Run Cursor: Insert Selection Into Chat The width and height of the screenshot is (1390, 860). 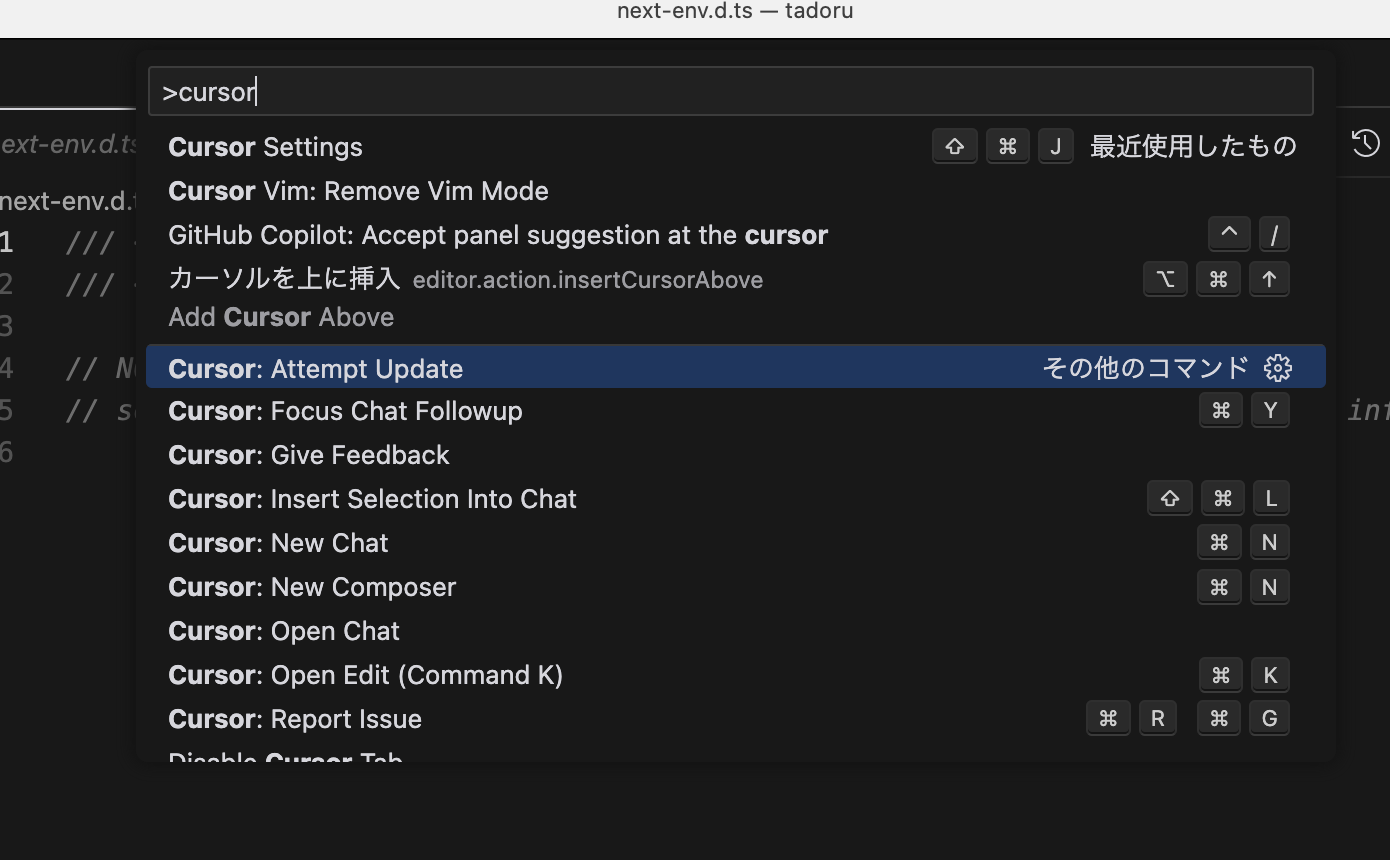pyautogui.click(x=372, y=499)
